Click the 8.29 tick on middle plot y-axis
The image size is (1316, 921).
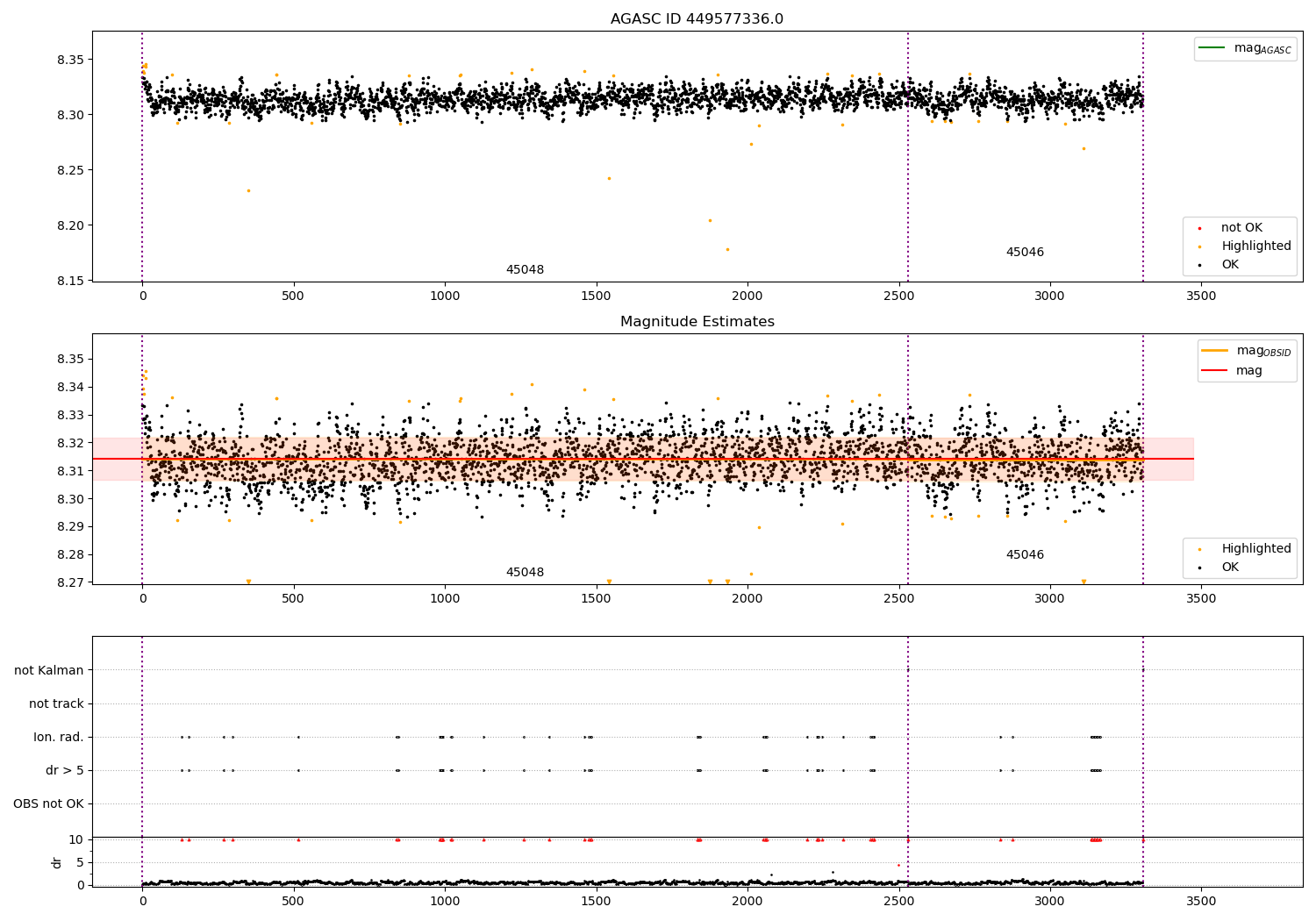72,527
